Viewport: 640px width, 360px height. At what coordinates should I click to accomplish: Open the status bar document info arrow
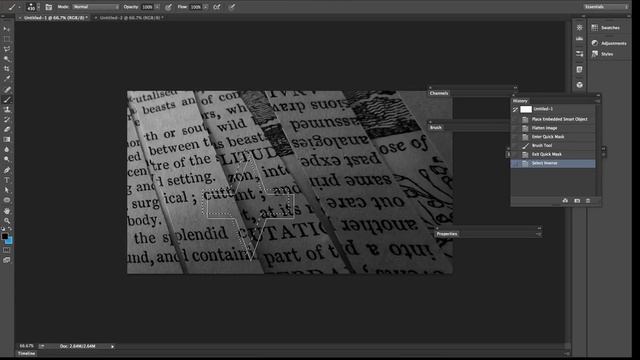coord(113,347)
